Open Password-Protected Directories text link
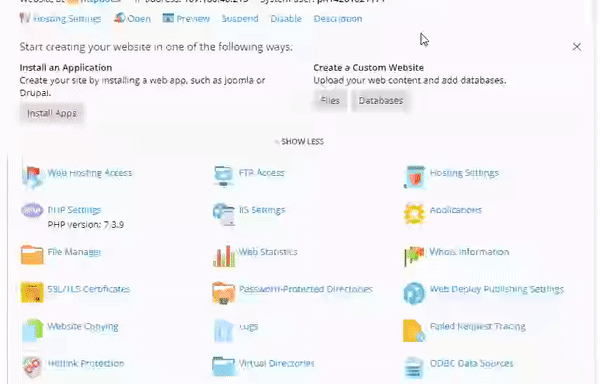Screen dimensions: 600x384 click(x=306, y=289)
